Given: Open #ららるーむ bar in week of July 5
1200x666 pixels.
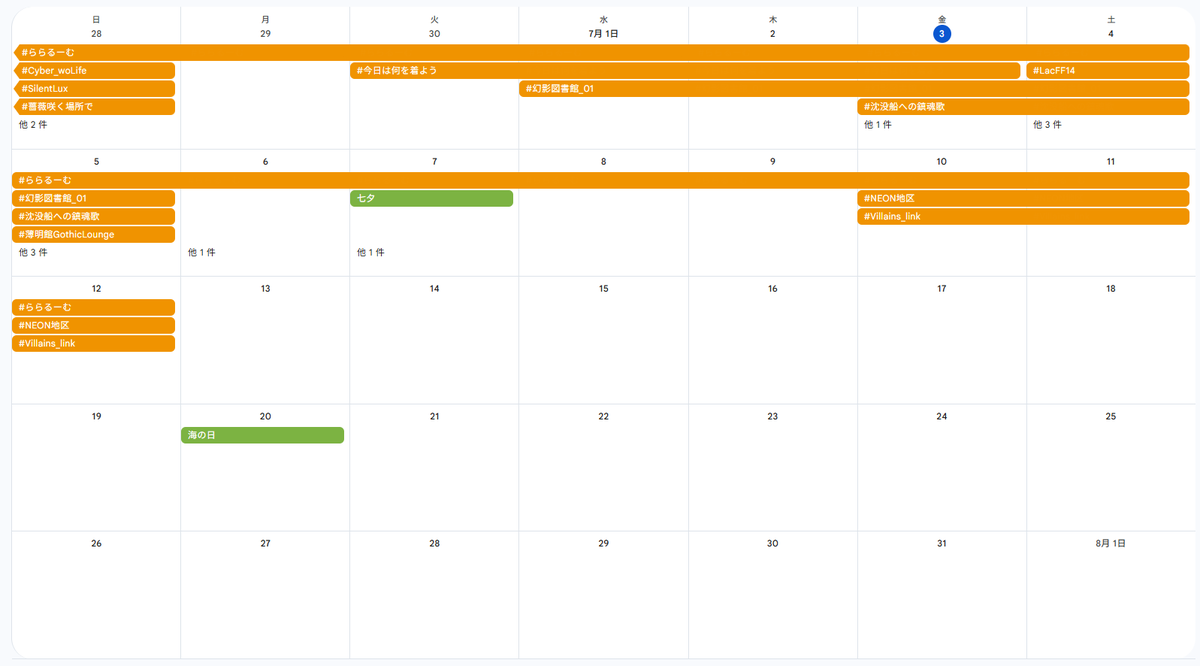Looking at the screenshot, I should coord(601,181).
